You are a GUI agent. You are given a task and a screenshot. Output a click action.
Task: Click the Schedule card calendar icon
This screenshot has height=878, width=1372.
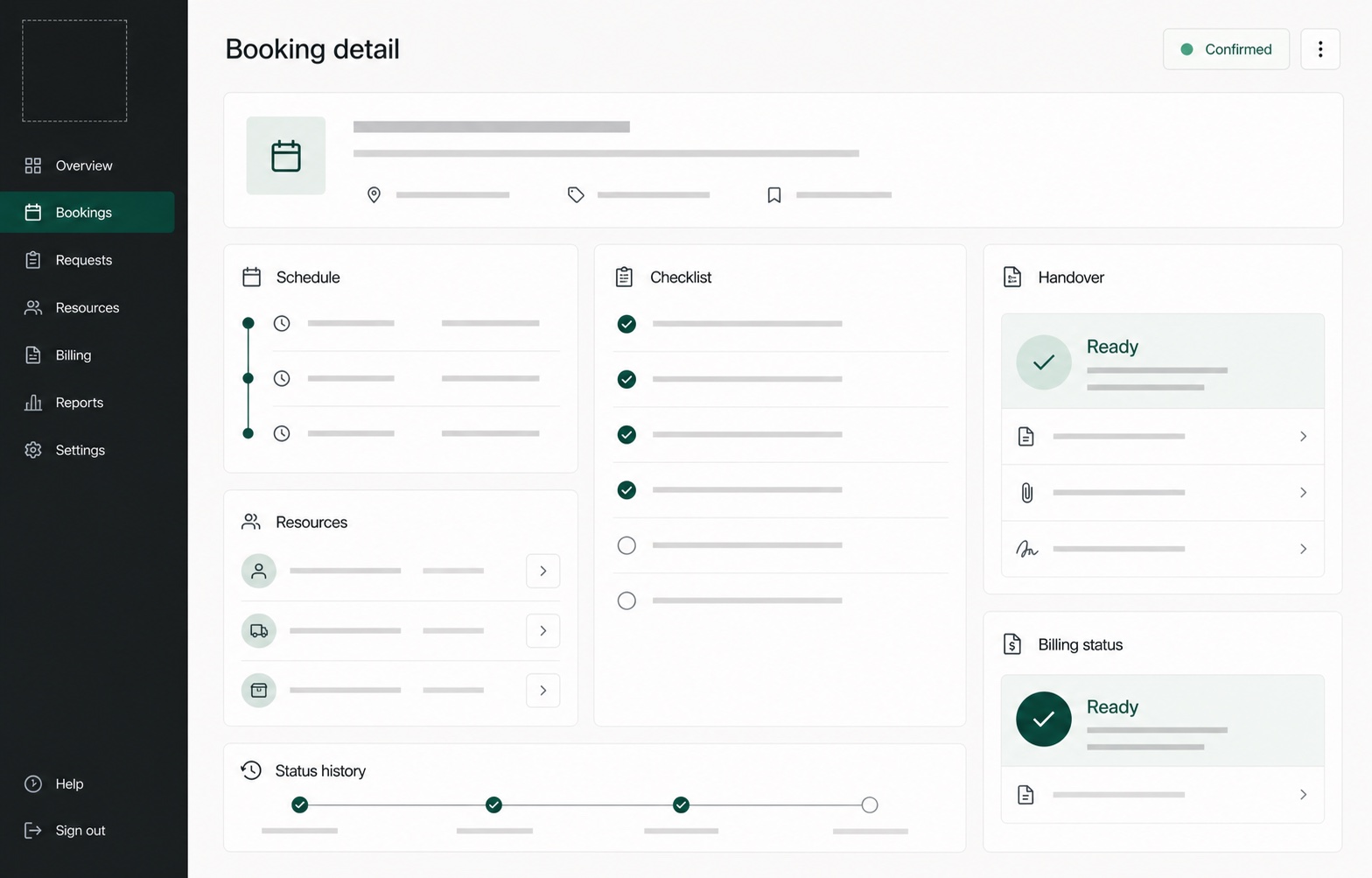point(252,277)
